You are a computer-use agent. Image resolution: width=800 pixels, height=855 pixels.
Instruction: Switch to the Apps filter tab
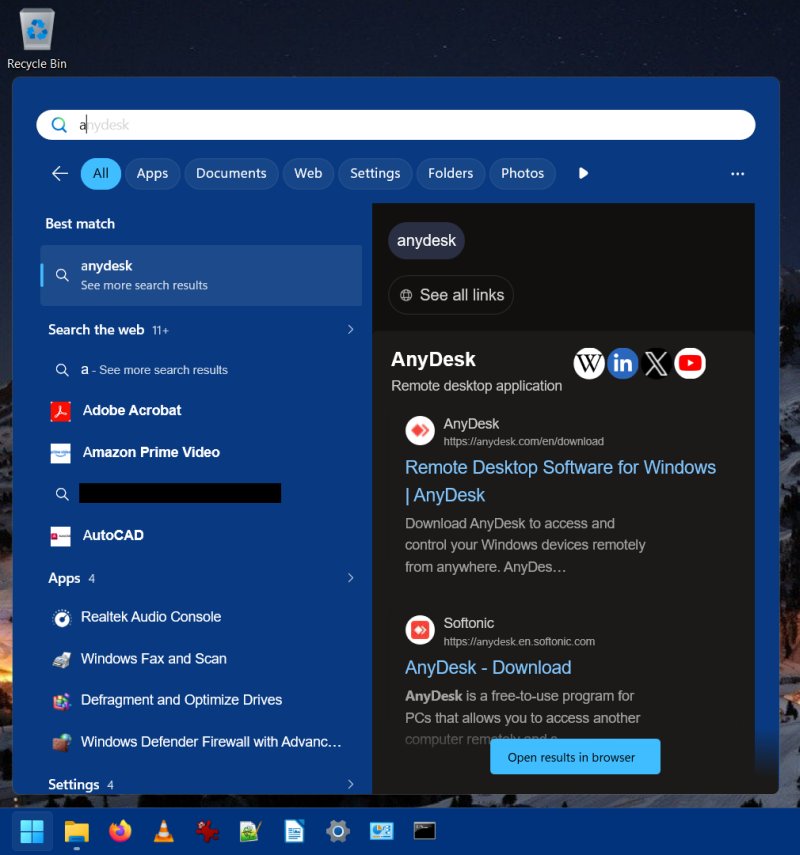tap(152, 173)
